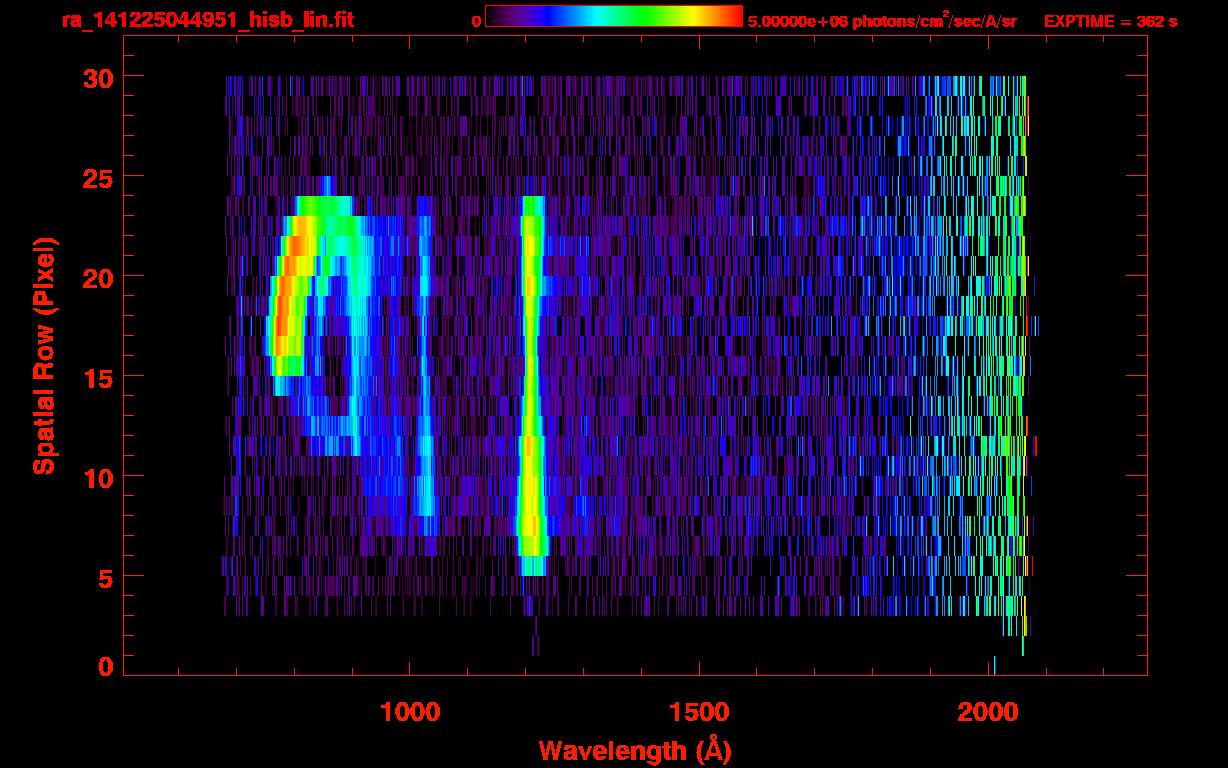This screenshot has height=768, width=1228.
Task: Click the y-axis tick label 0
Action: tap(105, 667)
